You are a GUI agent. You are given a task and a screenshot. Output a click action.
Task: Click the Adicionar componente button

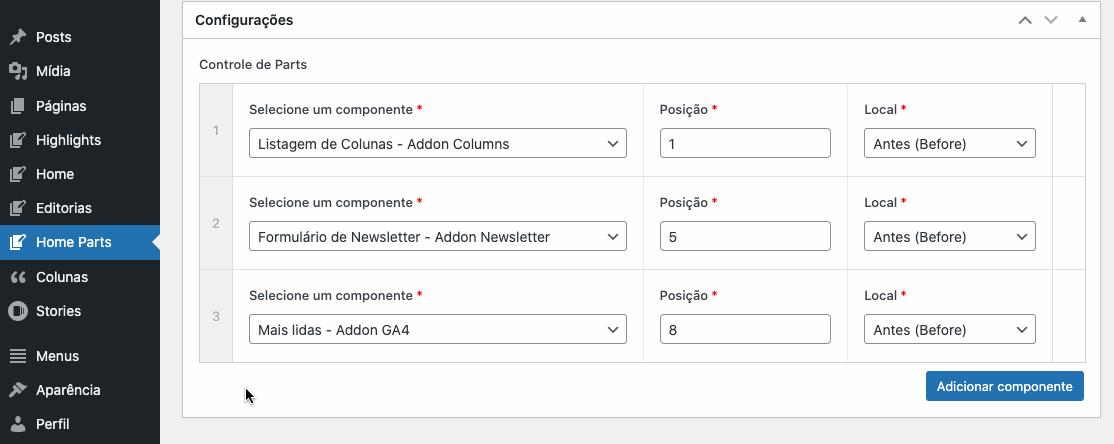[x=1005, y=386]
